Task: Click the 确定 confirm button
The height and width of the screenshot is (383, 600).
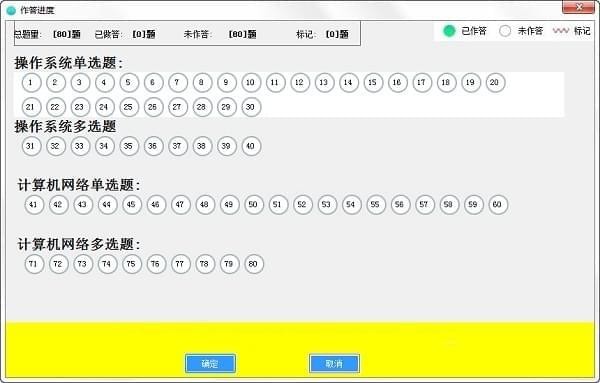Action: pos(210,363)
